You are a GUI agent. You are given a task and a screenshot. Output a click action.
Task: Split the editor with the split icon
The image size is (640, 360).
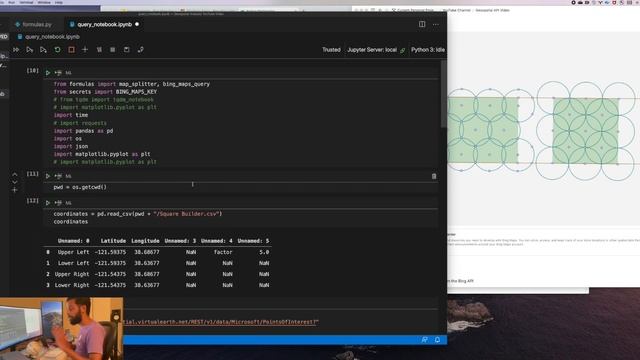(422, 24)
